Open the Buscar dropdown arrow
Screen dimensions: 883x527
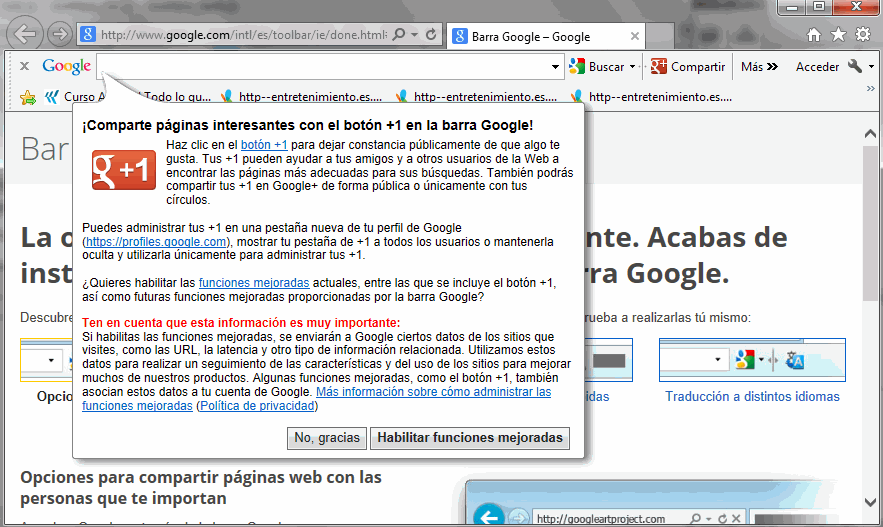pyautogui.click(x=632, y=66)
